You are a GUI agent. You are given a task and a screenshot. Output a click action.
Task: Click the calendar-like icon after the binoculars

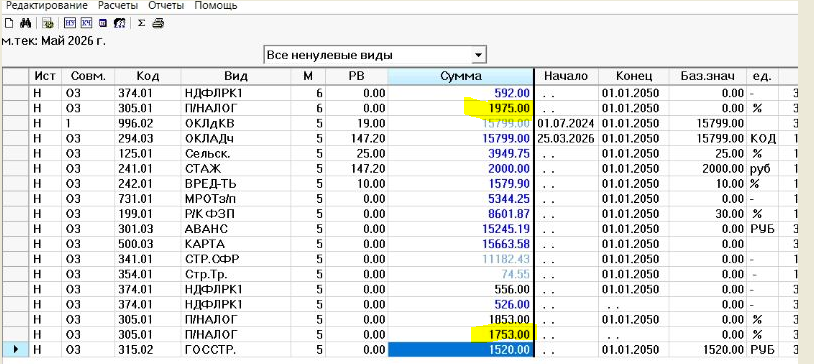(48, 23)
